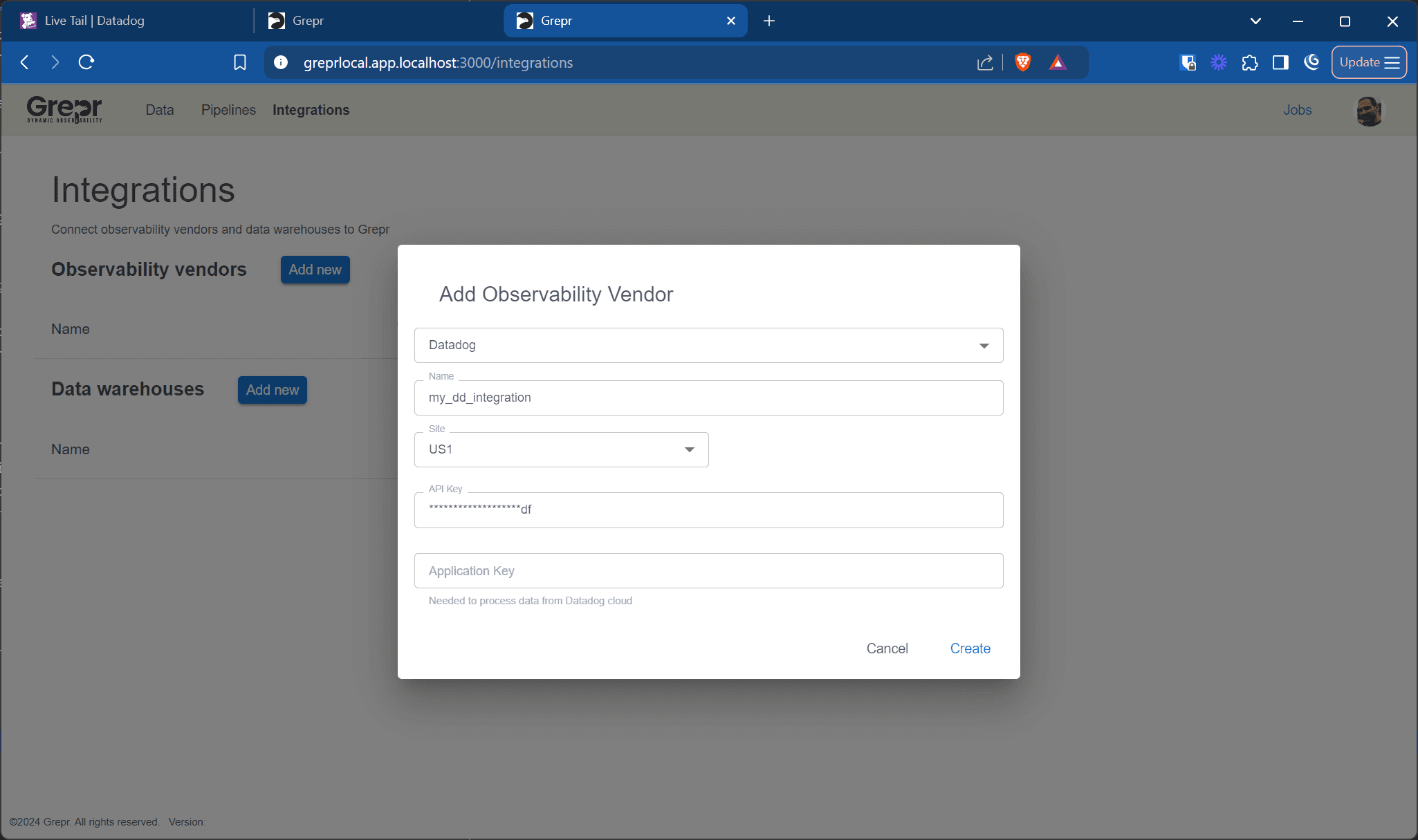Open Brave Rewards triangle icon
Screen dimensions: 1418x840
pyautogui.click(x=1058, y=62)
